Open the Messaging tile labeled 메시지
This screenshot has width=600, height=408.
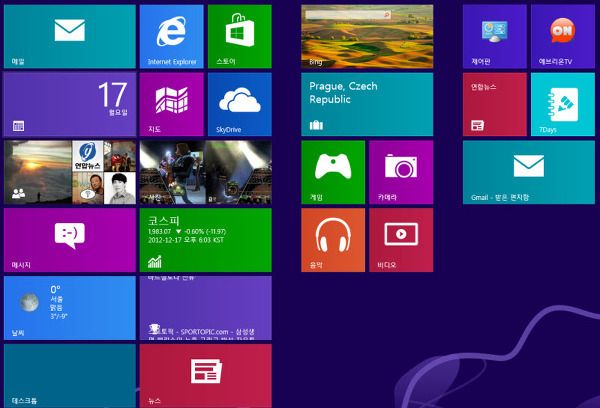coord(70,240)
